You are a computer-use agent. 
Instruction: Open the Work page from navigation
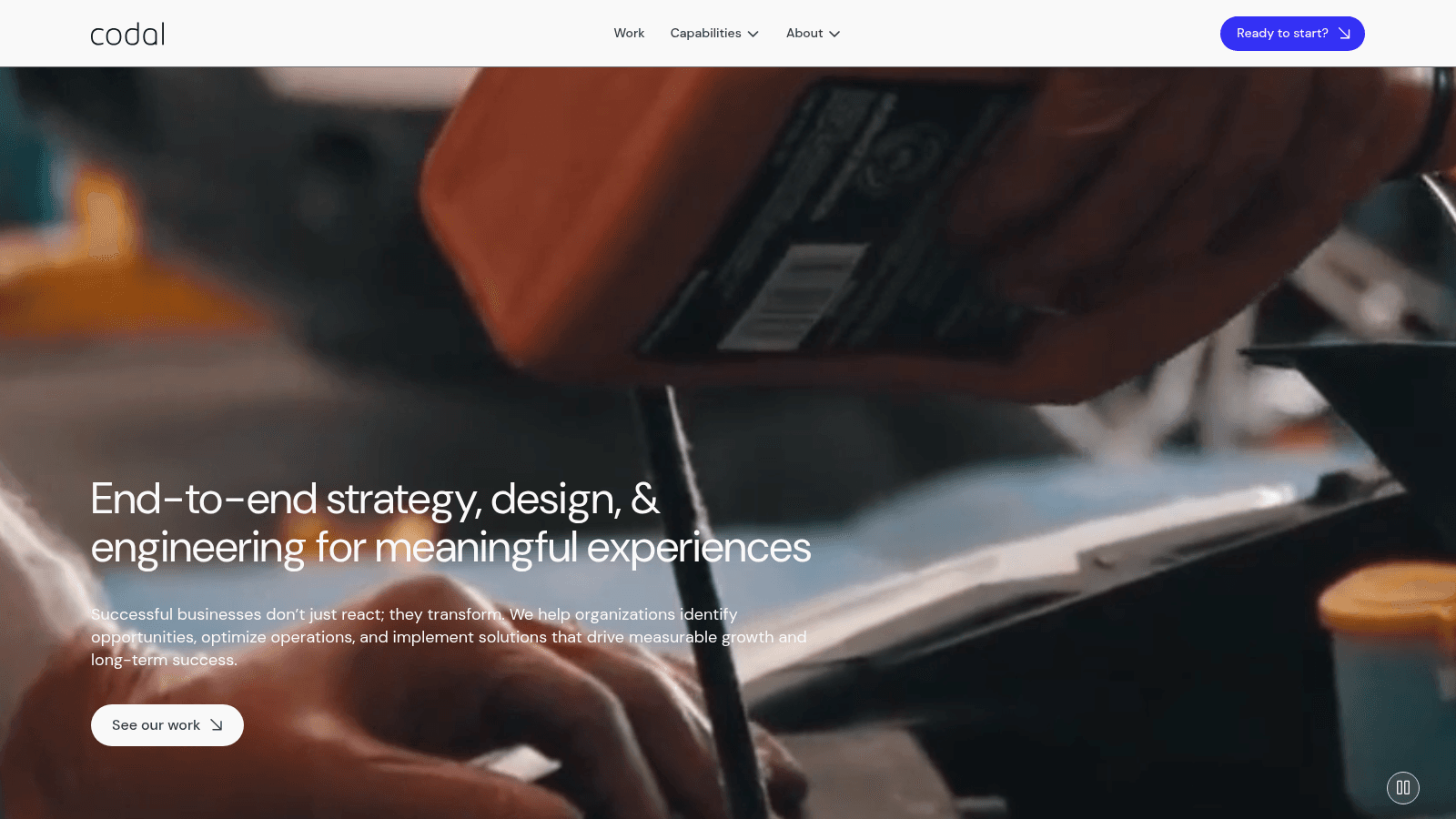point(629,33)
